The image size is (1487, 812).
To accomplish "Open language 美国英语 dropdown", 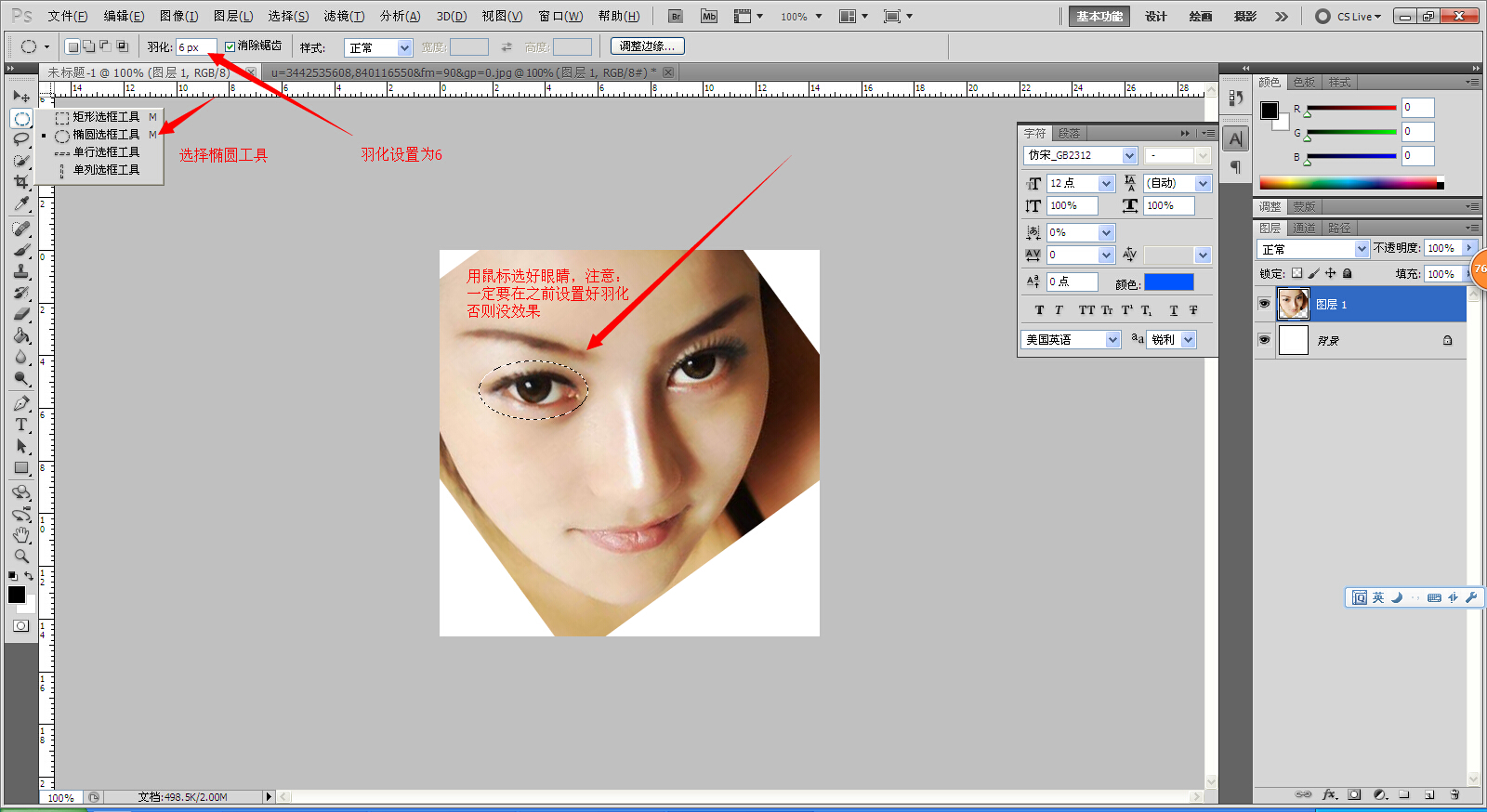I will [x=1071, y=340].
